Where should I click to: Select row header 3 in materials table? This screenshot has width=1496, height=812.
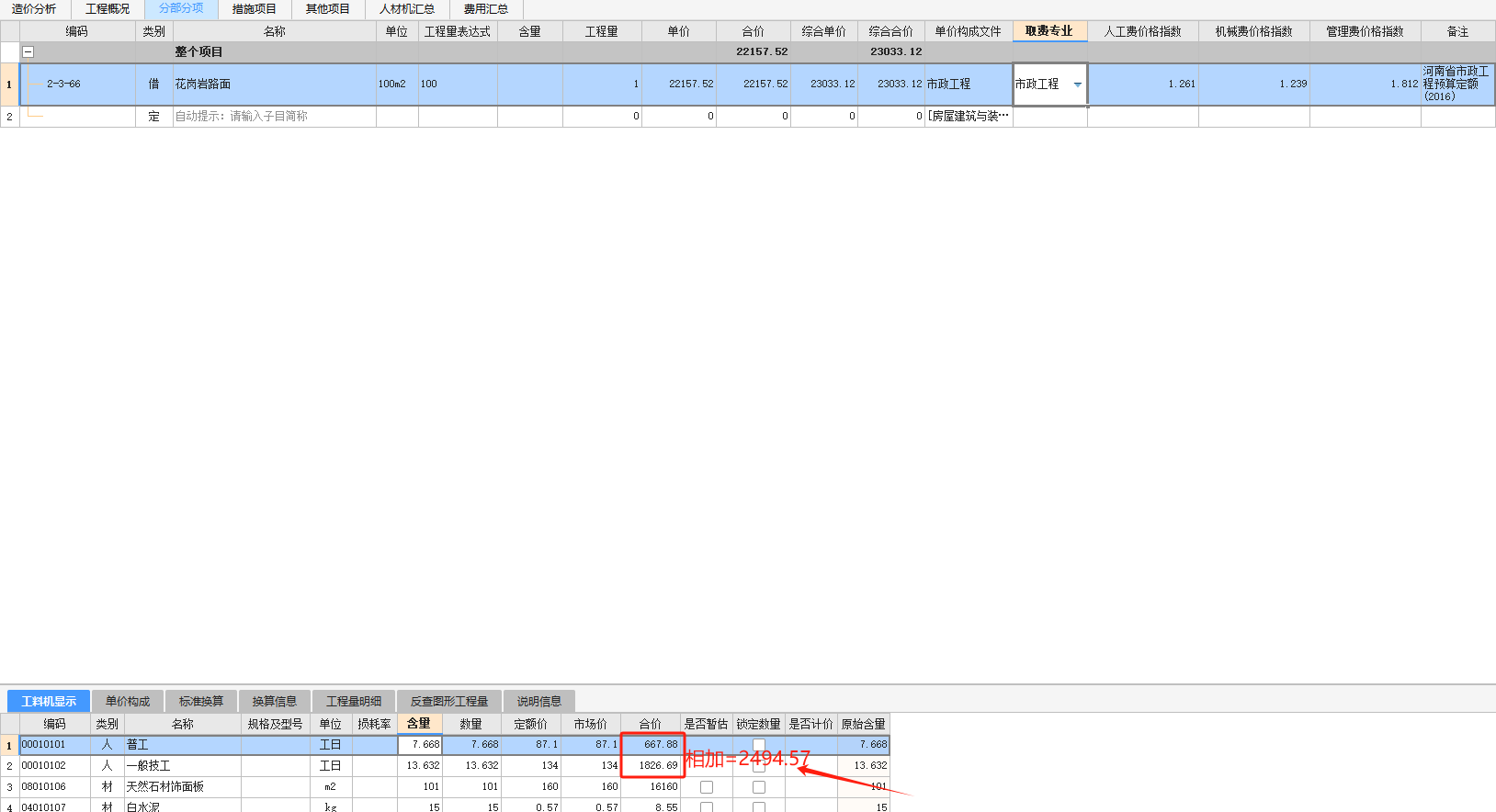pyautogui.click(x=10, y=787)
